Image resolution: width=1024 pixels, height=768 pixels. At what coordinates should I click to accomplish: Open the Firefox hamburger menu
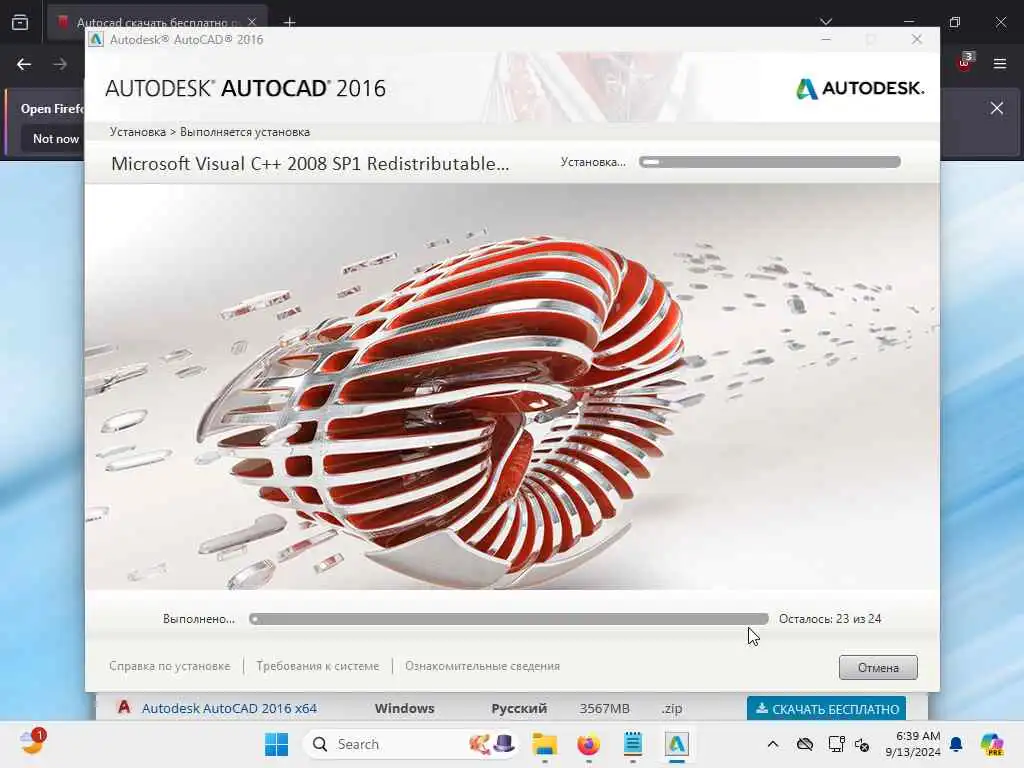[x=1000, y=64]
